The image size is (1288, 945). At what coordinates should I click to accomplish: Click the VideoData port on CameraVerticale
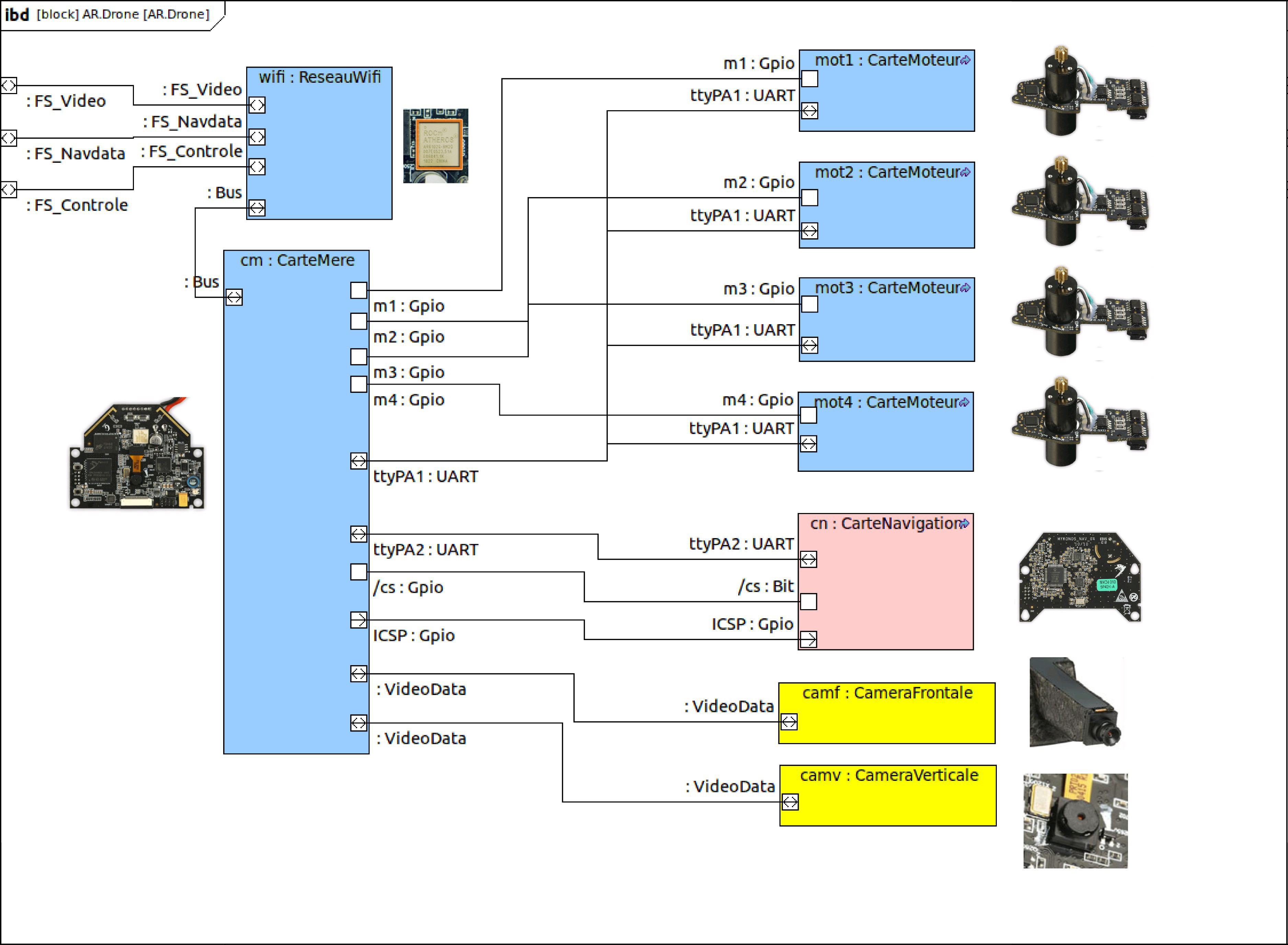pos(790,802)
